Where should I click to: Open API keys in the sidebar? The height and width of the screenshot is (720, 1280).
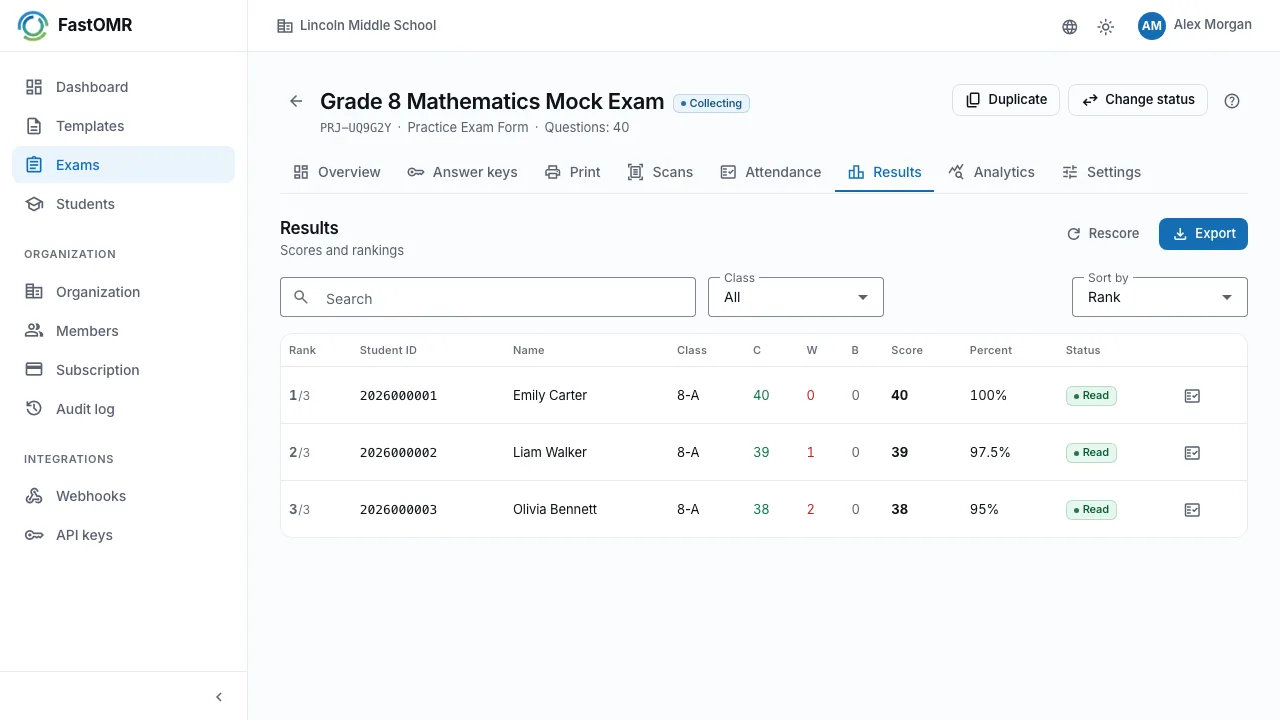point(124,535)
